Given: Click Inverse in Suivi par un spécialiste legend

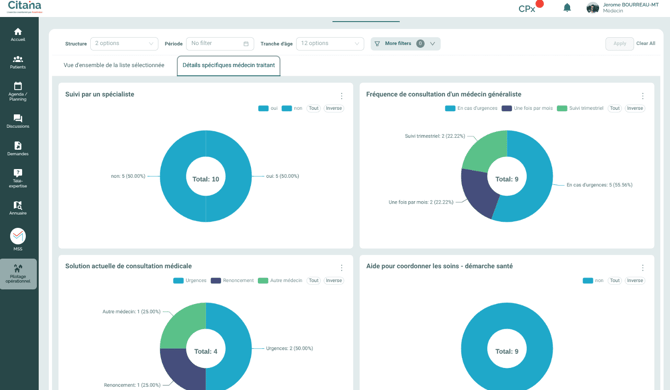Looking at the screenshot, I should click(x=334, y=108).
